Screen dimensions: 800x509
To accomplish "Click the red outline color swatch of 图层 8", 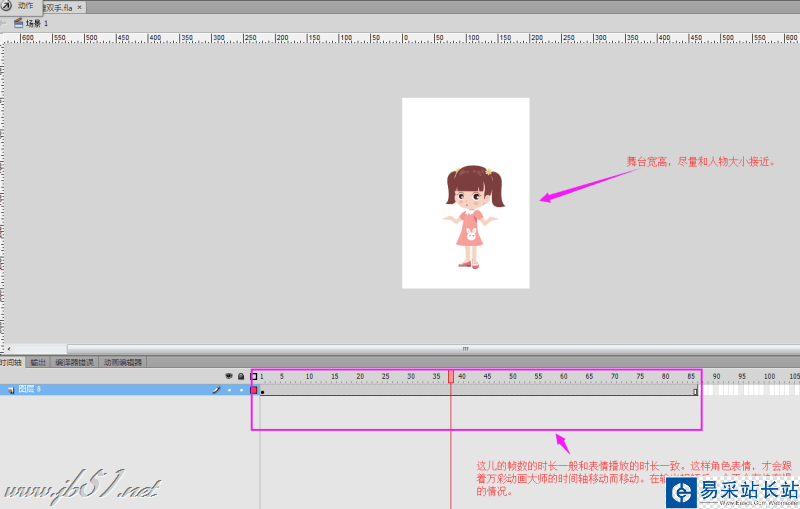I will [254, 390].
